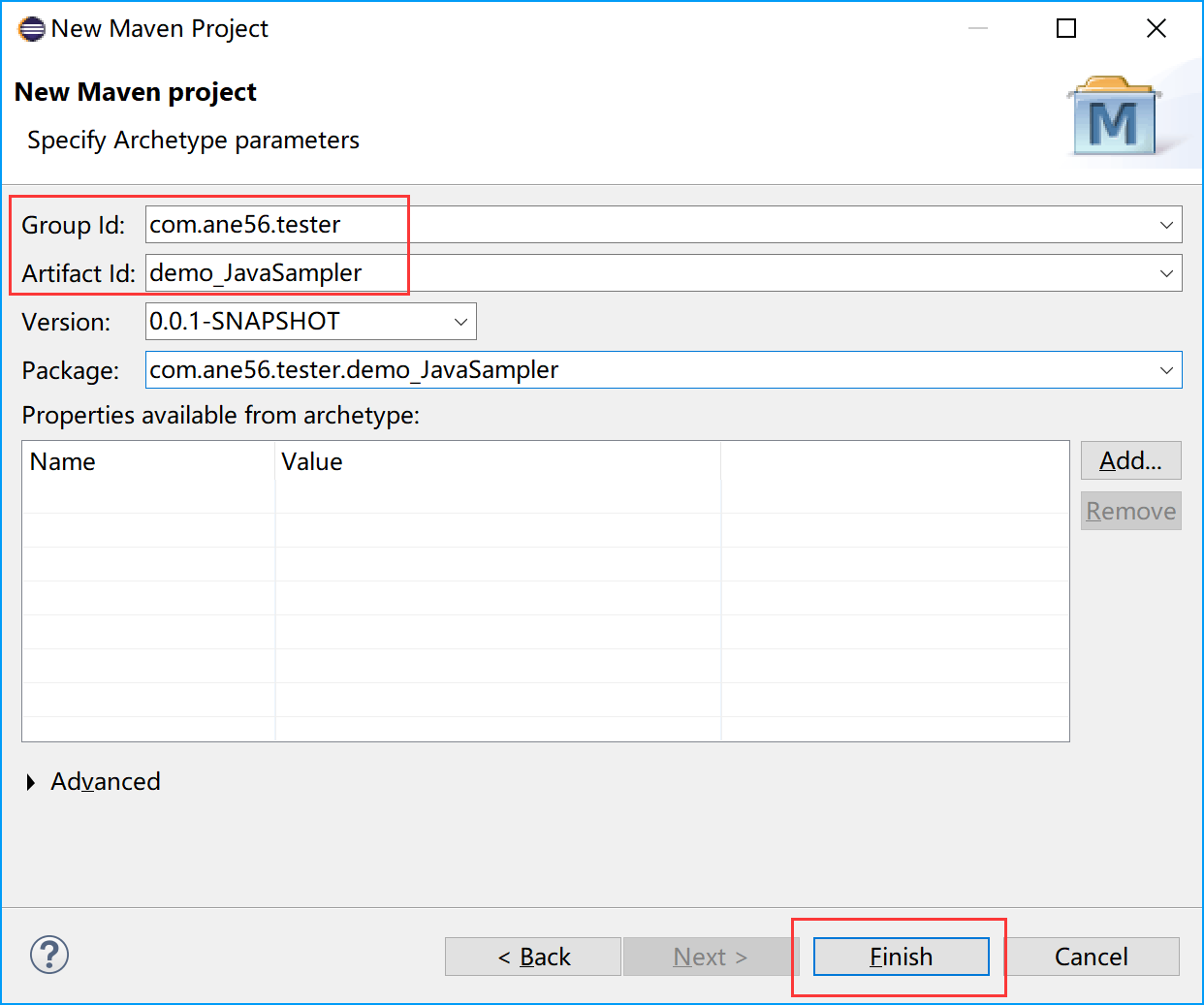Expand the Advanced section

pos(31,782)
